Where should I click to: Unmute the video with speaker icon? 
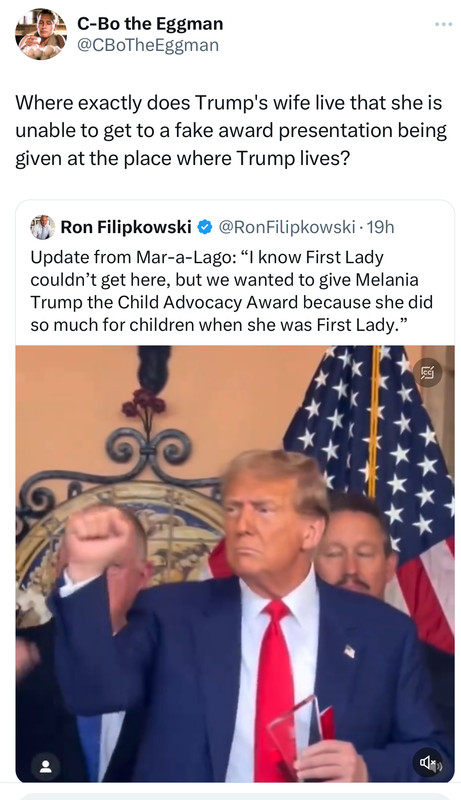coord(427,763)
